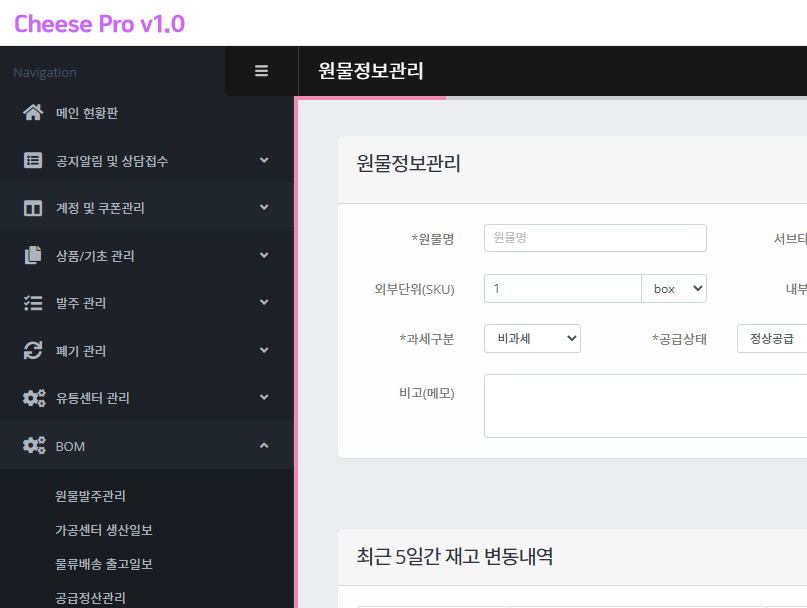Click the home icon beside 메인 현황판
The image size is (807, 608).
[x=33, y=113]
